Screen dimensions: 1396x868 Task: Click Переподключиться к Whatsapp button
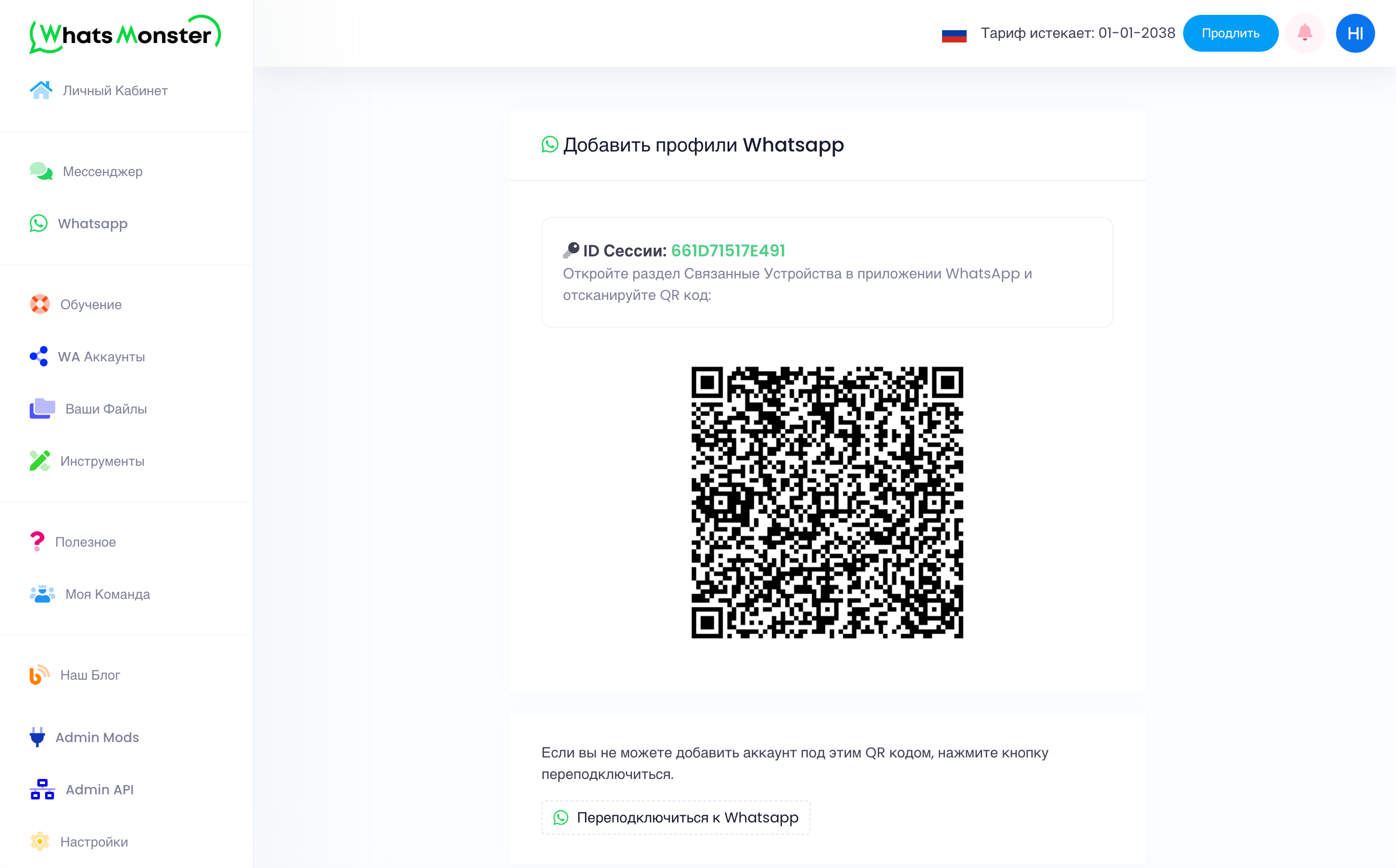[675, 817]
